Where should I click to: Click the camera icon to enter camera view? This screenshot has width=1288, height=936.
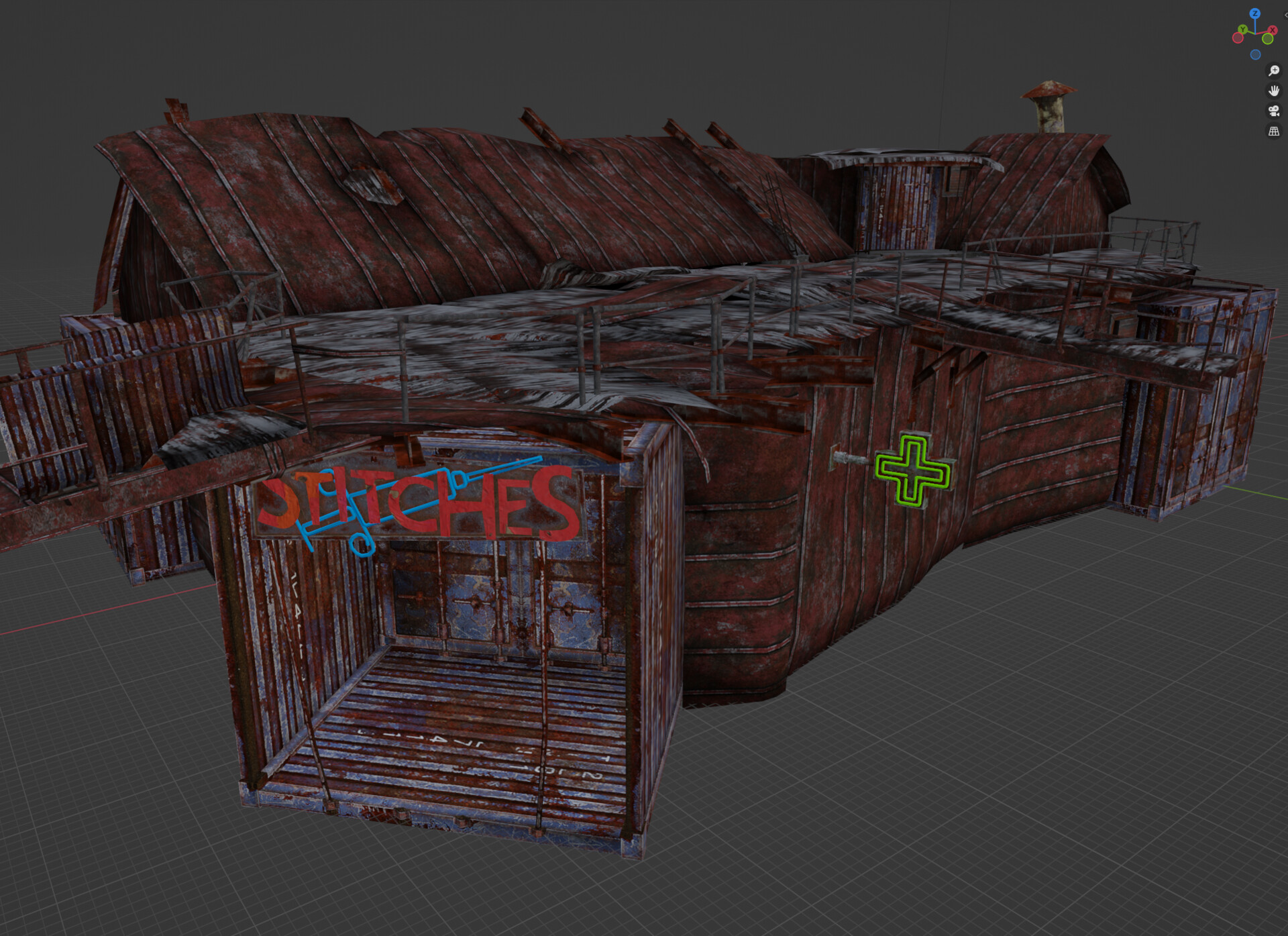coord(1274,111)
